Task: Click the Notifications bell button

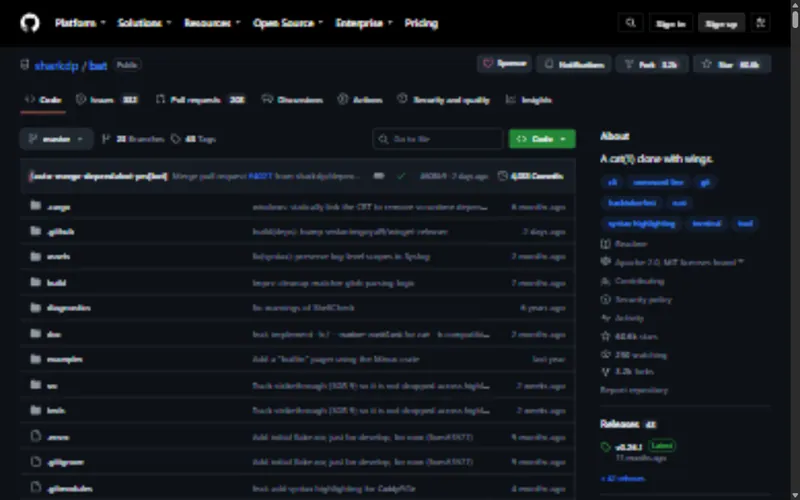Action: 573,64
